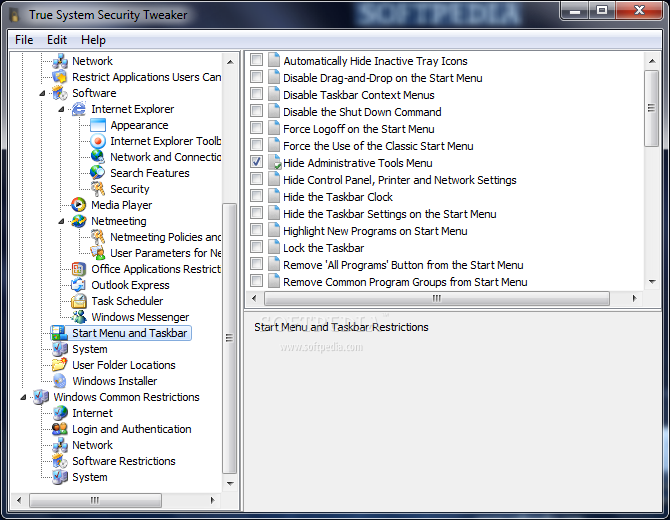Collapse the Netmeeting tree node
The height and width of the screenshot is (520, 670).
(x=61, y=221)
